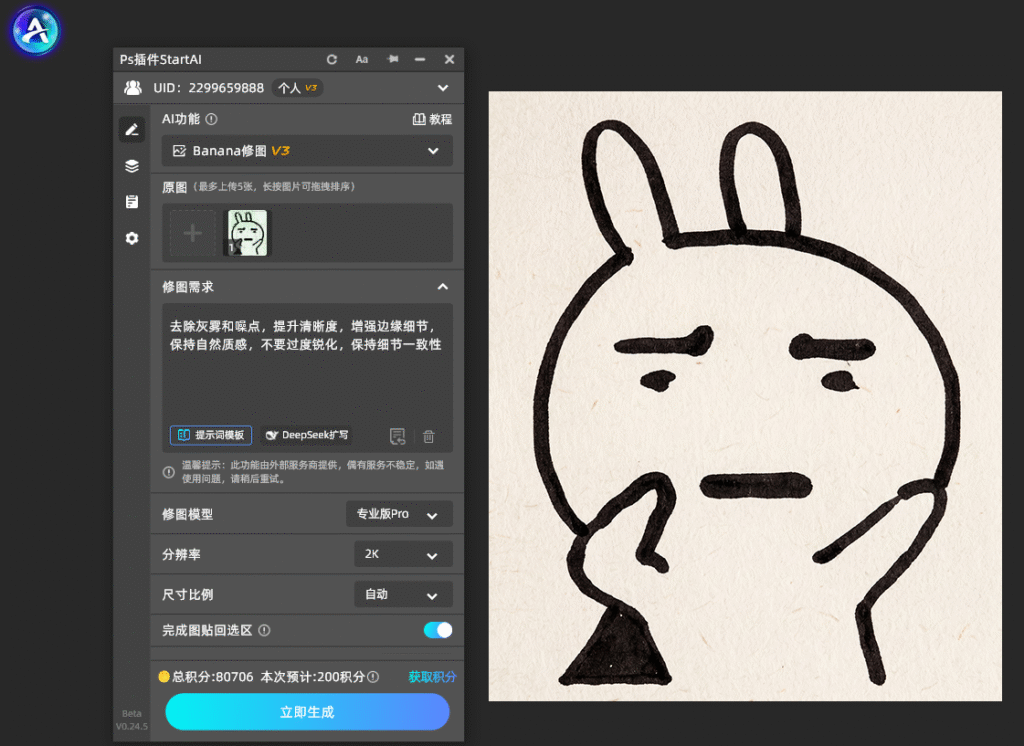Open the 提示词模板 prompt templates
This screenshot has height=746, width=1024.
(211, 435)
